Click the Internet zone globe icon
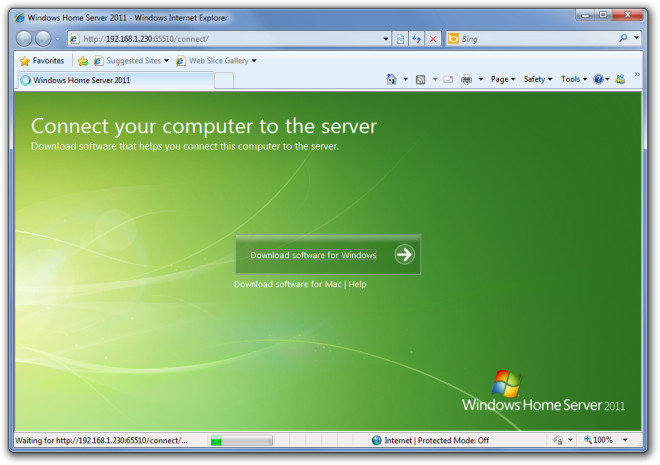This screenshot has width=660, height=465. tap(377, 440)
